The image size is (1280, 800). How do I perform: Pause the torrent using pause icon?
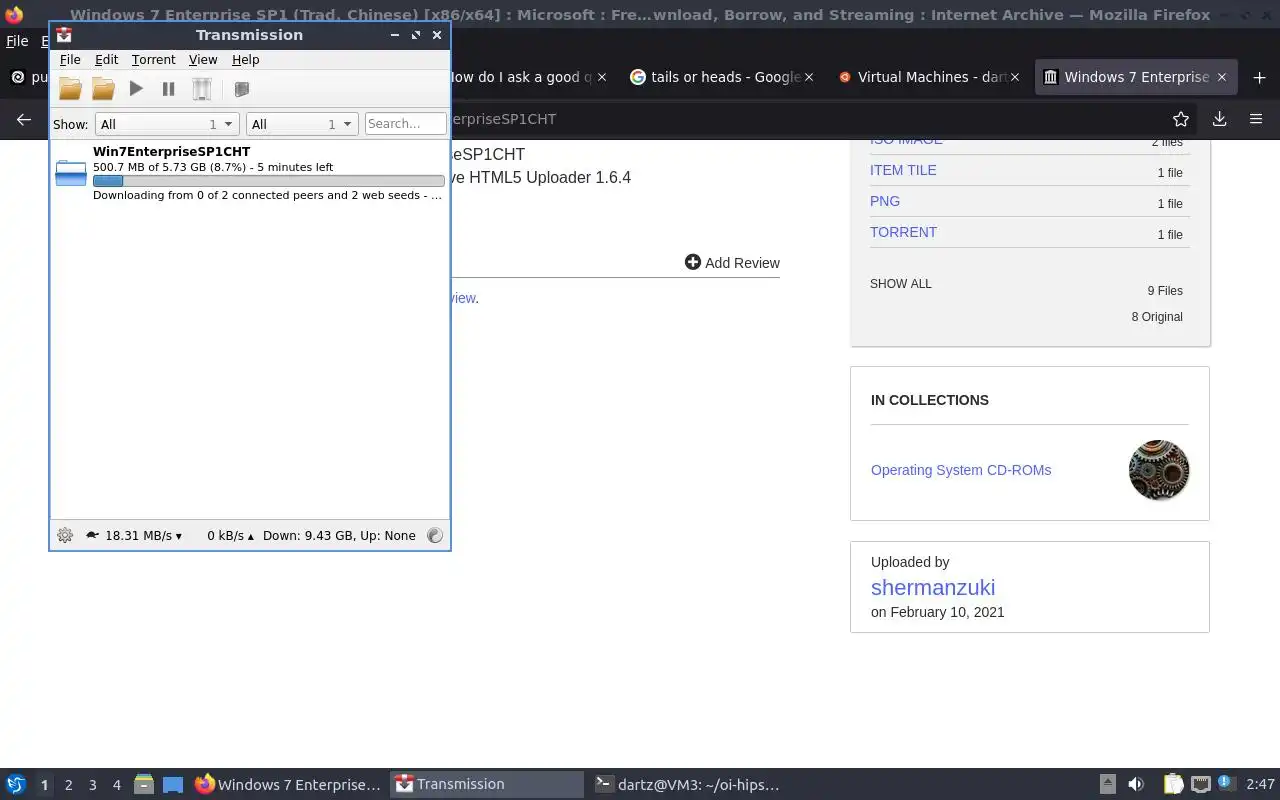coord(168,89)
